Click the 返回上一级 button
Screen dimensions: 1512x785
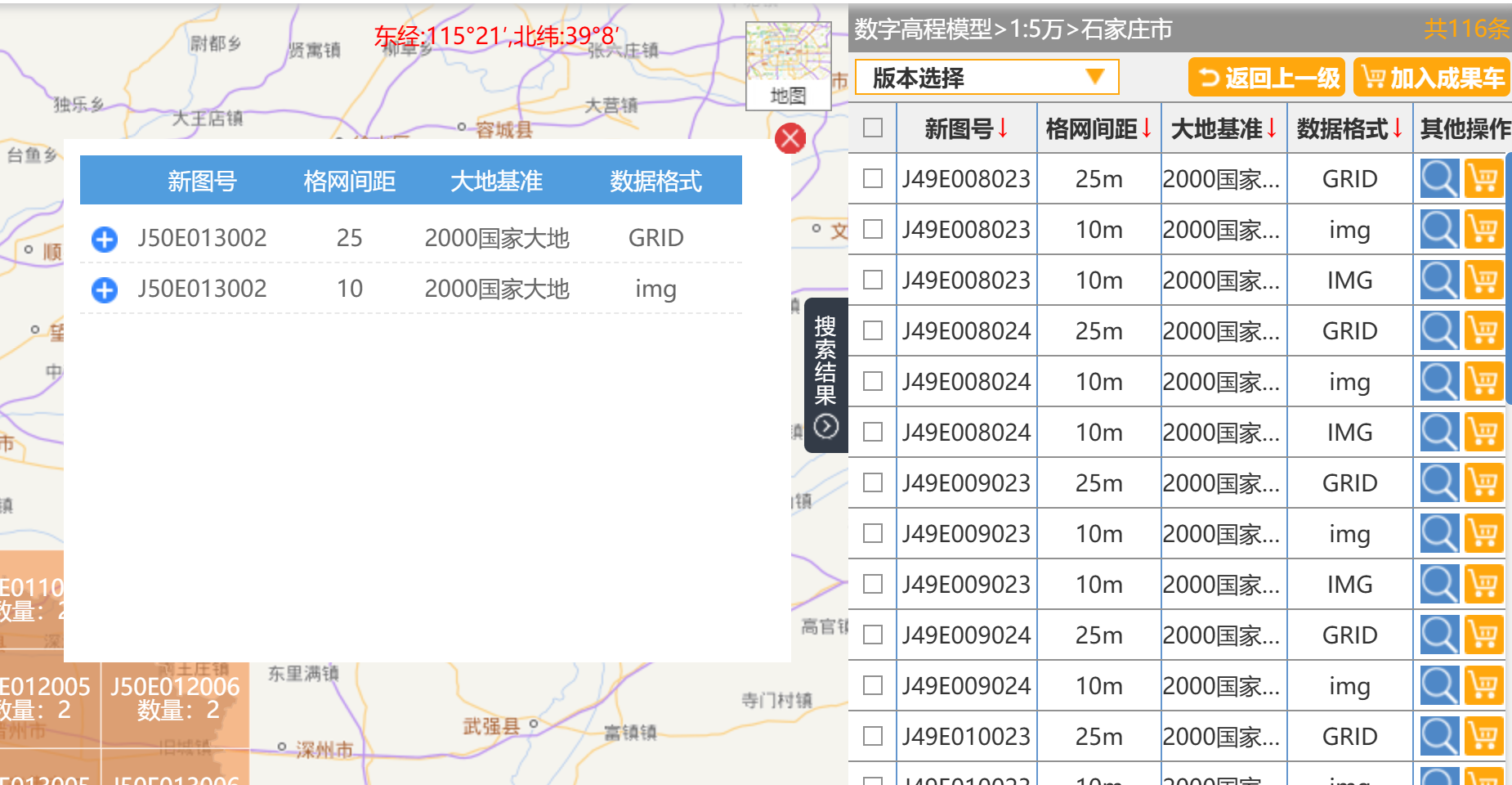click(1268, 78)
